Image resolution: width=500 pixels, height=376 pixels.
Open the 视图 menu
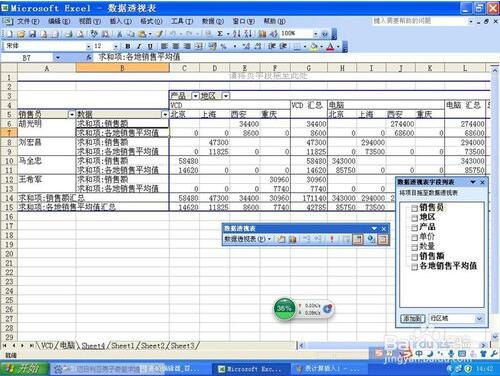[x=89, y=21]
